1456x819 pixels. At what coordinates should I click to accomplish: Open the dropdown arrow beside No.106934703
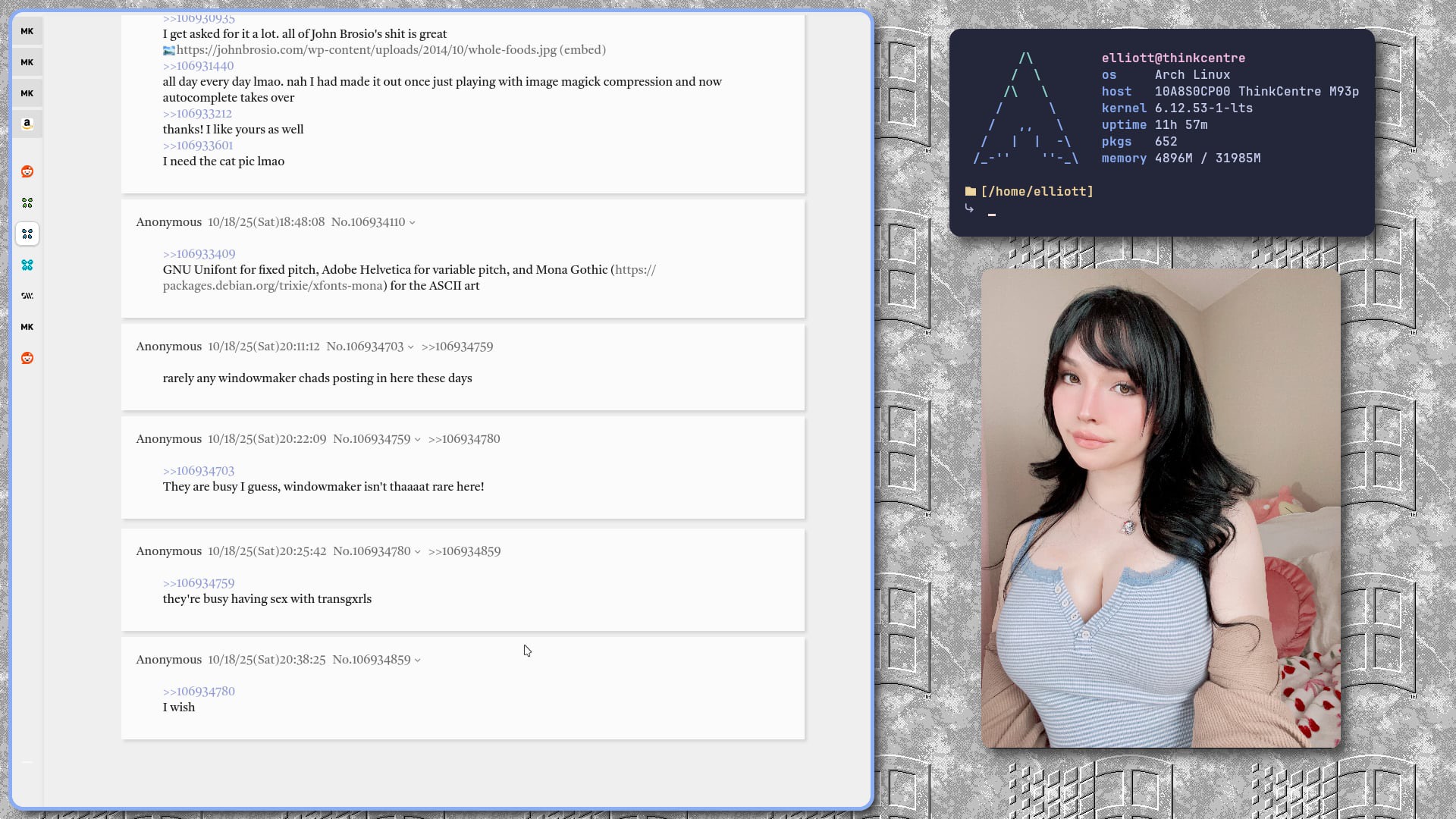pos(411,347)
